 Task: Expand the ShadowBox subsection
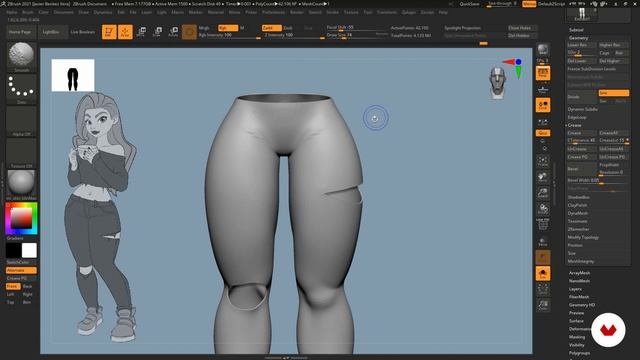coord(579,197)
